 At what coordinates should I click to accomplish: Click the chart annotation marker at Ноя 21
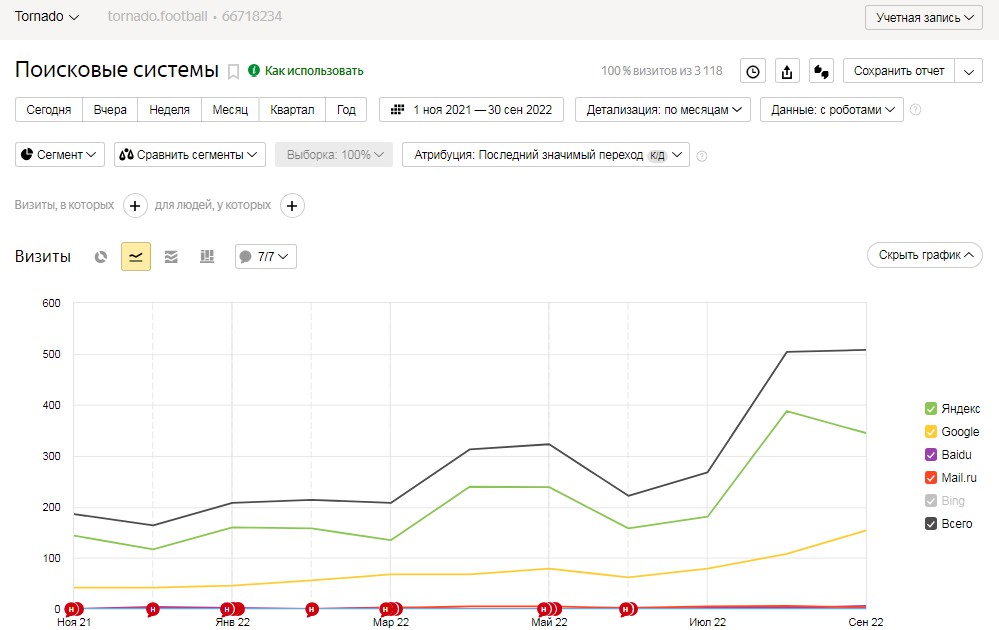tap(74, 610)
